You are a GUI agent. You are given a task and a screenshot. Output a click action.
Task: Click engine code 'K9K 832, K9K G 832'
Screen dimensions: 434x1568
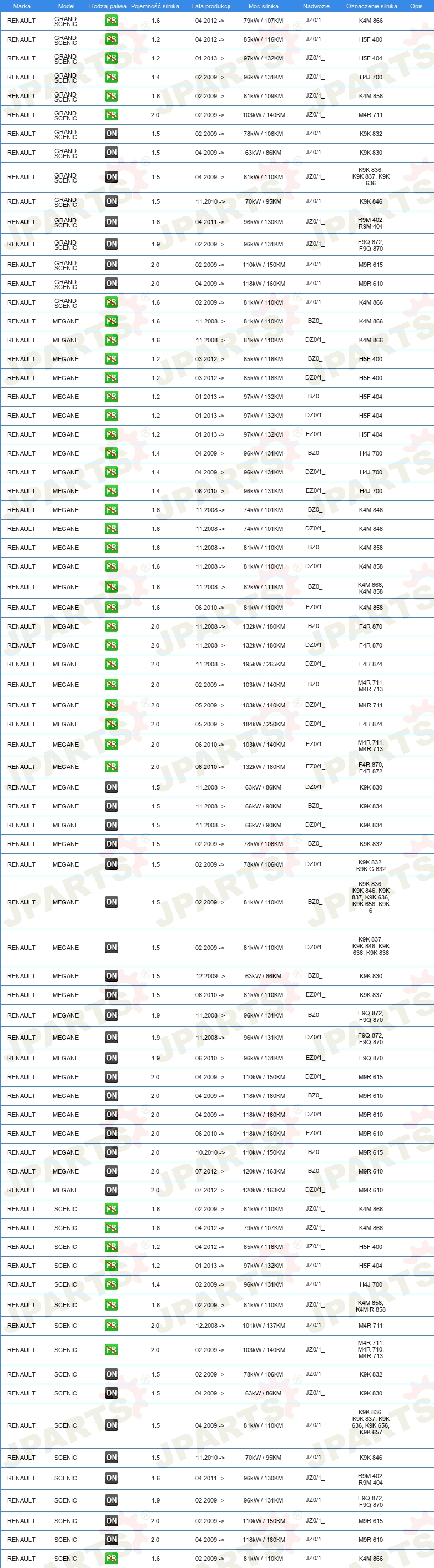point(371,866)
